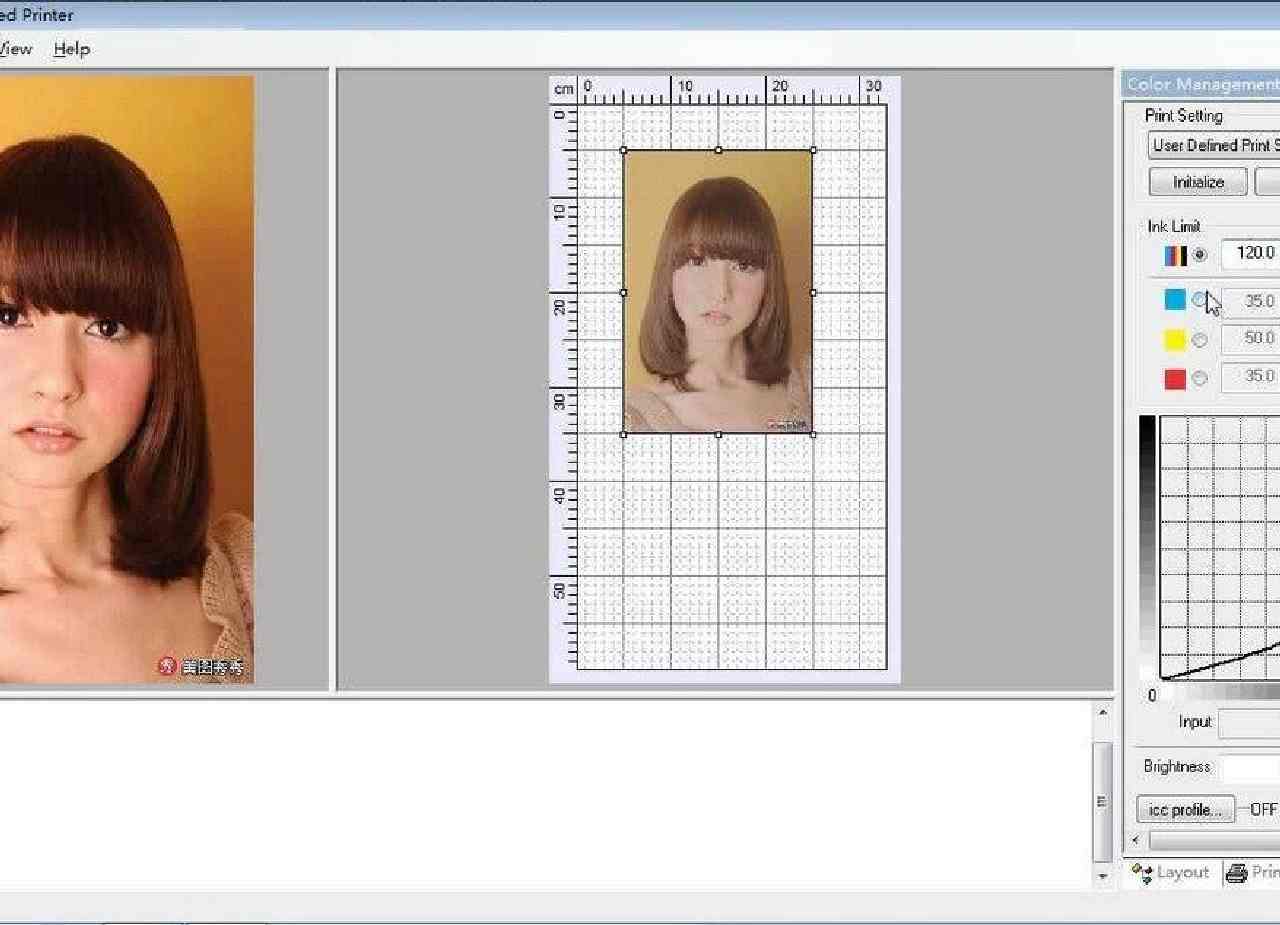
Task: Click the combined CMYK ink bars icon
Action: (x=1176, y=255)
